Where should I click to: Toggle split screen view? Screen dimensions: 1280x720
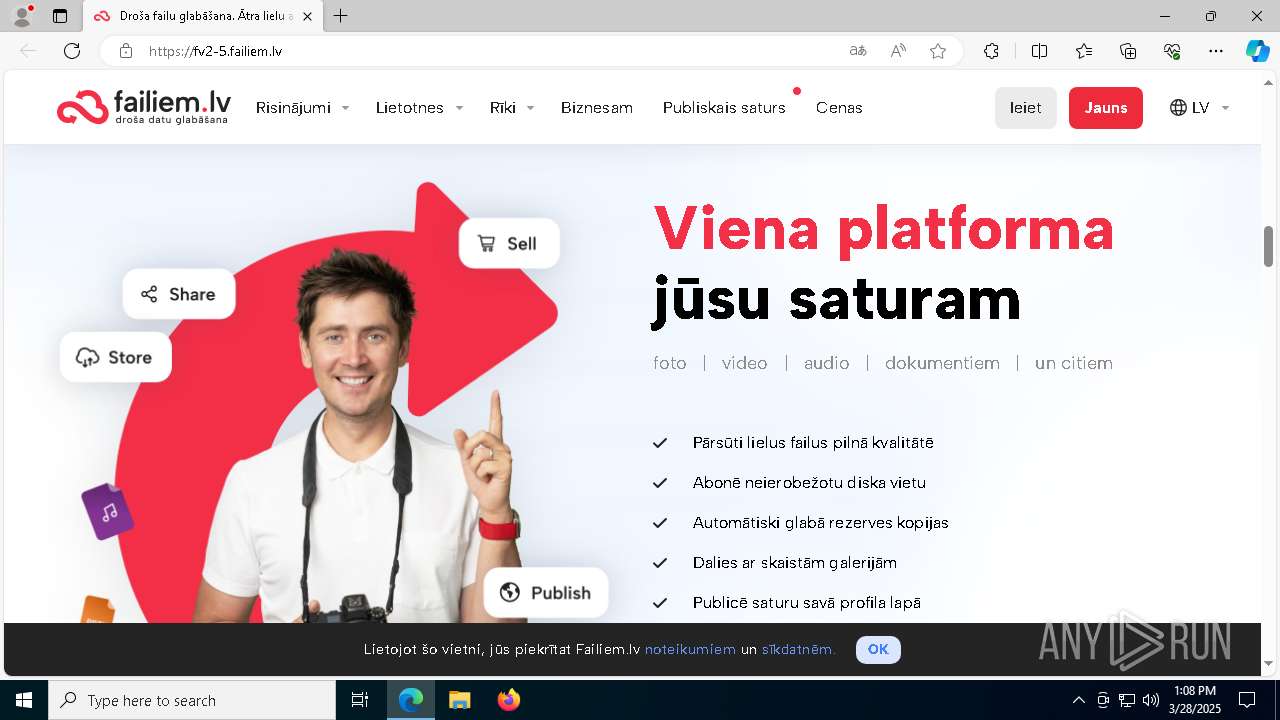pyautogui.click(x=1039, y=51)
